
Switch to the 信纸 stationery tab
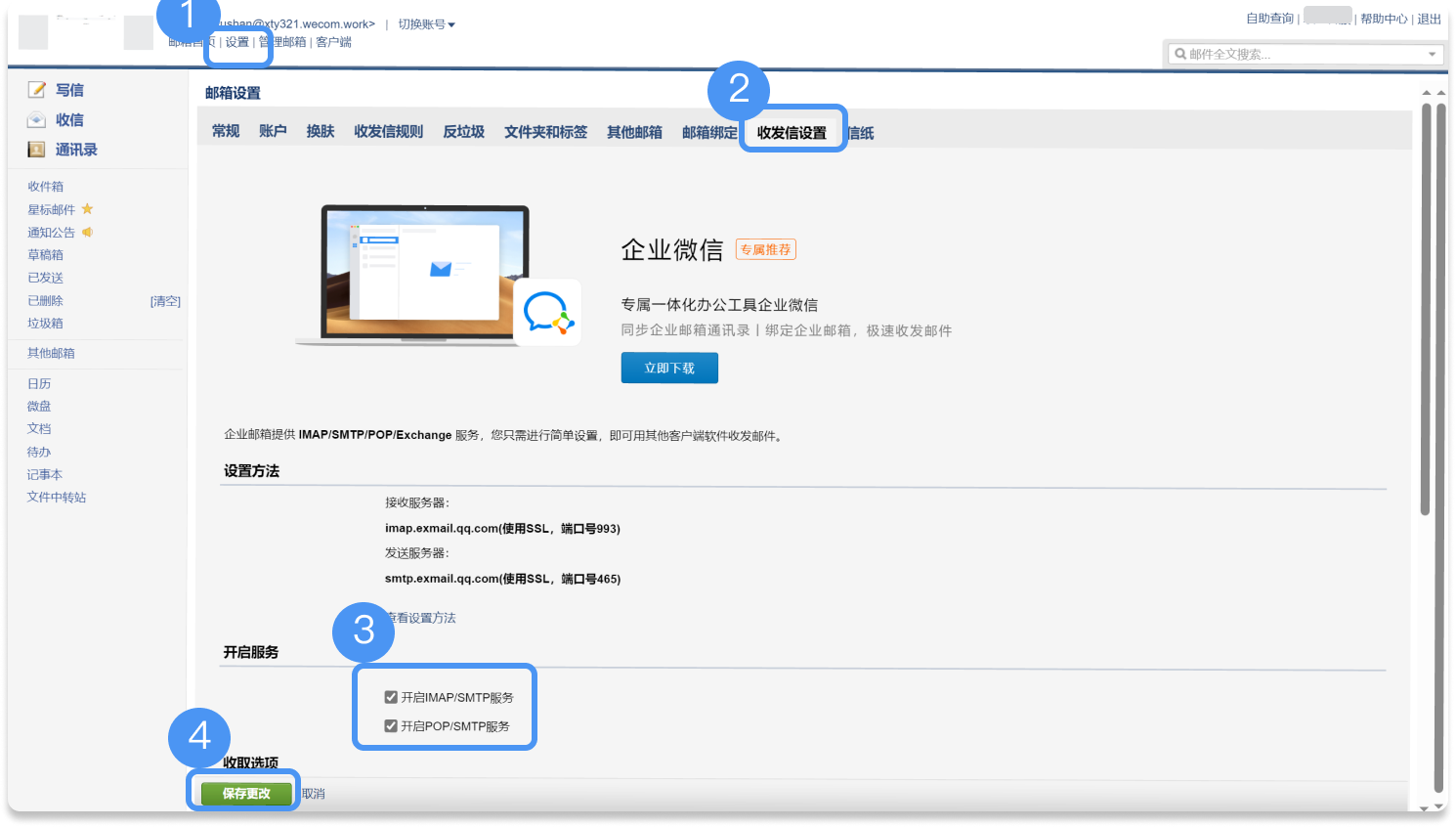click(858, 130)
